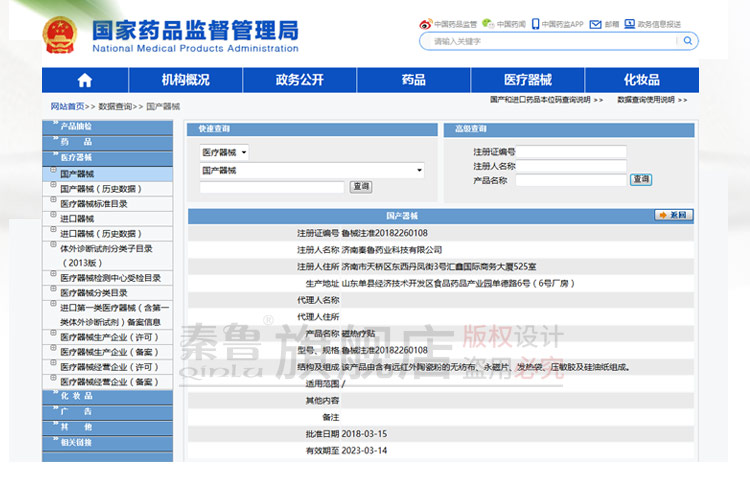Select 医疗器械经营企业（许可） item
This screenshot has width=750, height=480.
coord(110,367)
